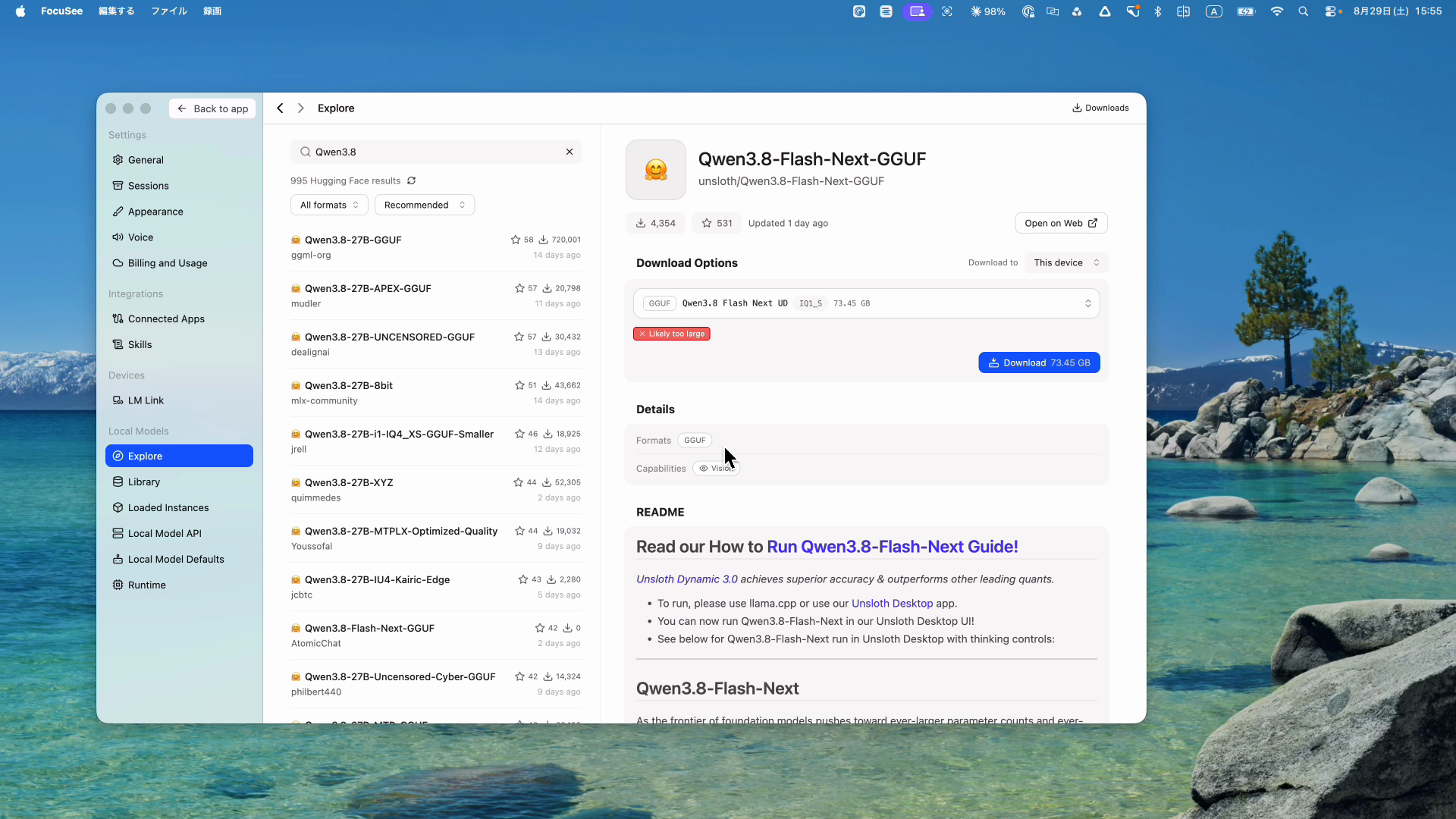This screenshot has height=819, width=1456.
Task: Click Download 73.45 GB button
Action: (x=1039, y=362)
